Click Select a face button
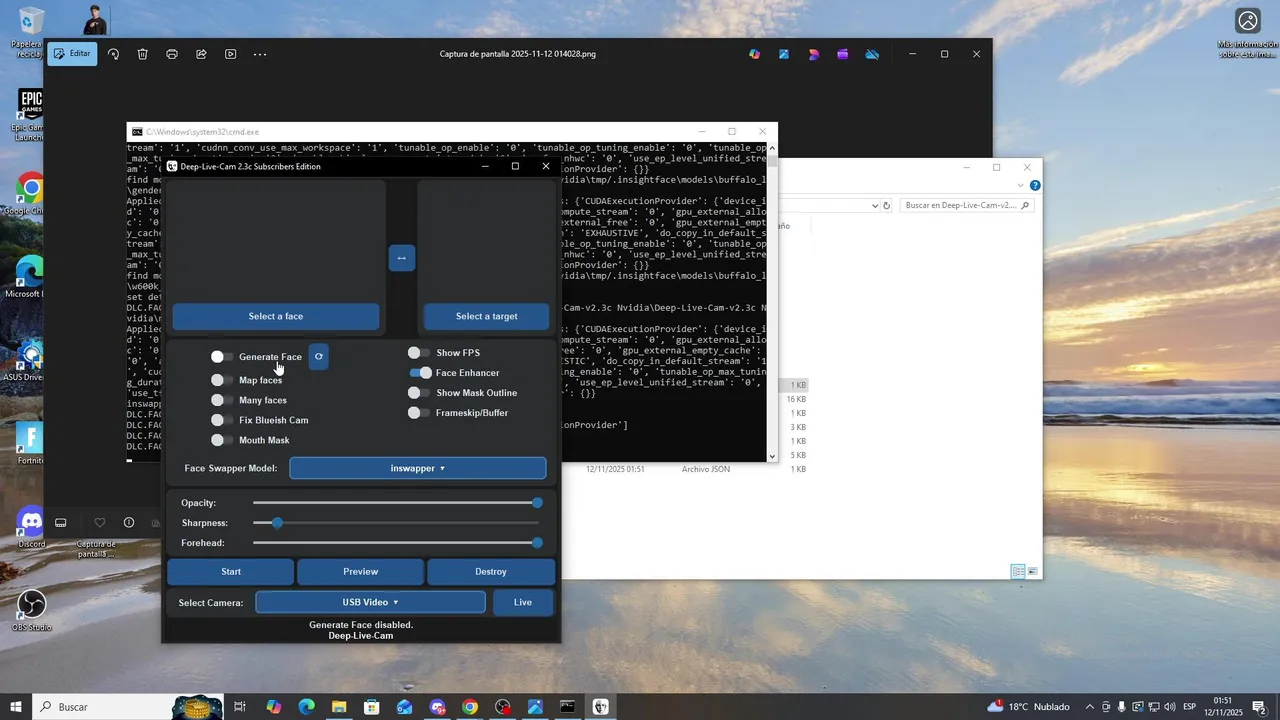1280x720 pixels. (276, 316)
